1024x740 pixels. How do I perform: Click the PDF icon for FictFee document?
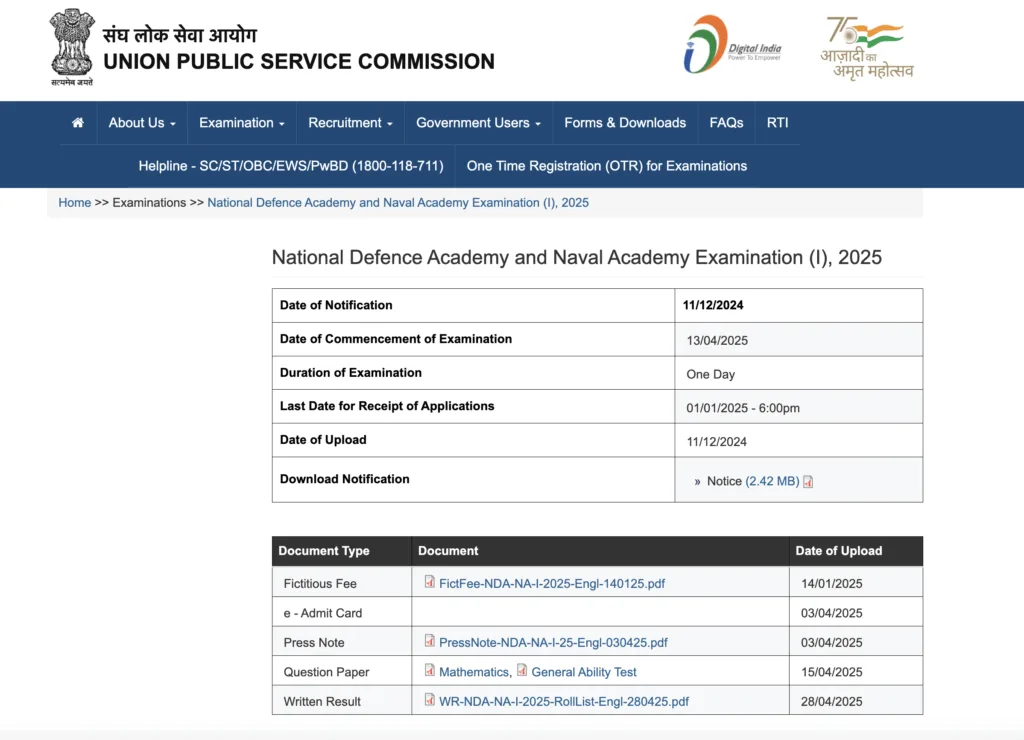[428, 582]
